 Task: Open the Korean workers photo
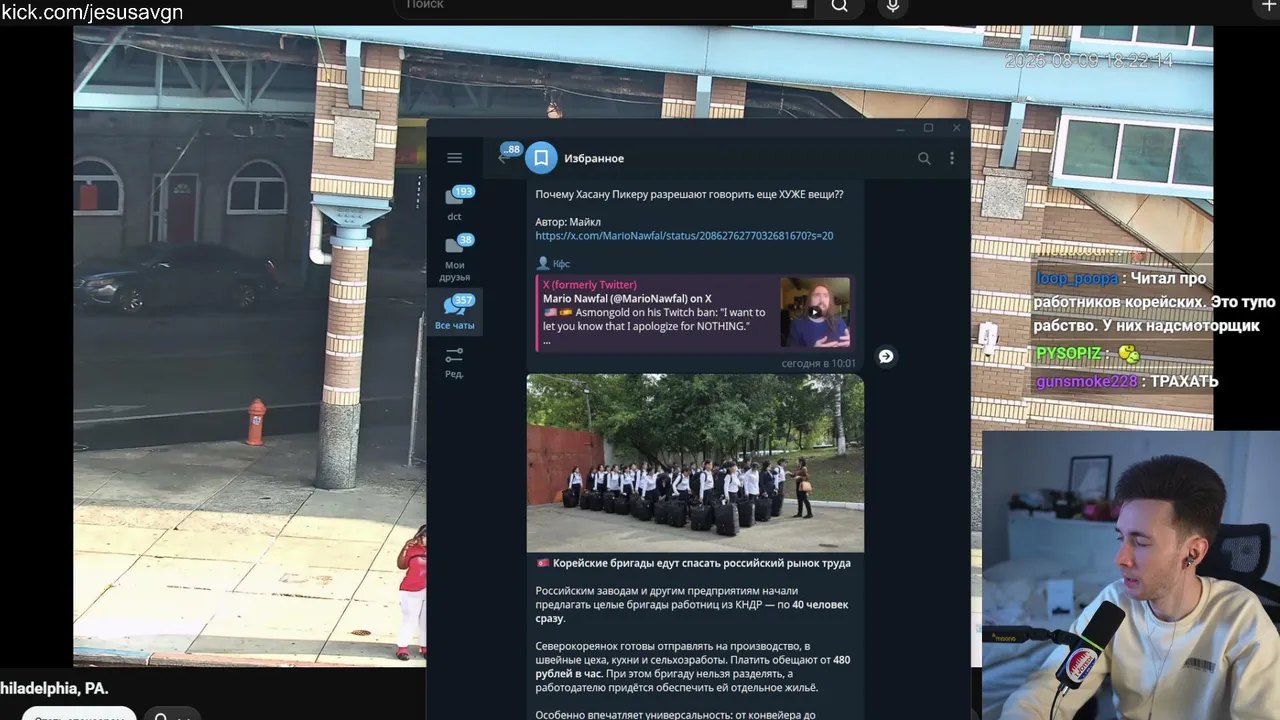[695, 462]
